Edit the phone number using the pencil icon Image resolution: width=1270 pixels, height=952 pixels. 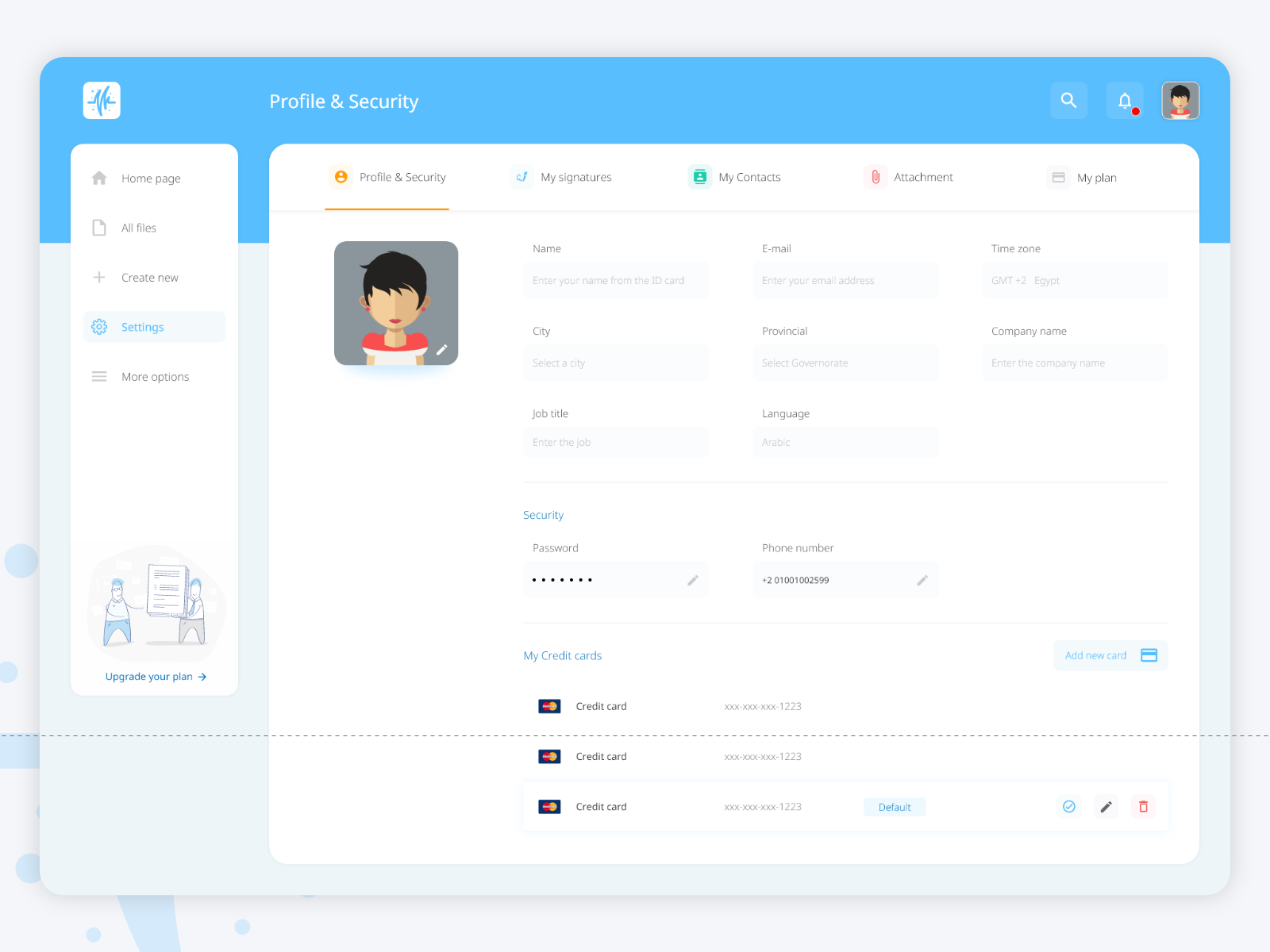[x=922, y=579]
